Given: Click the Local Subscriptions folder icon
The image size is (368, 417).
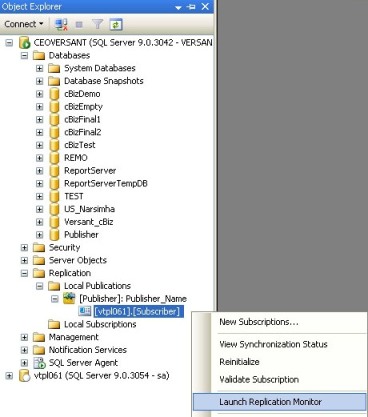Looking at the screenshot, I should pos(54,324).
